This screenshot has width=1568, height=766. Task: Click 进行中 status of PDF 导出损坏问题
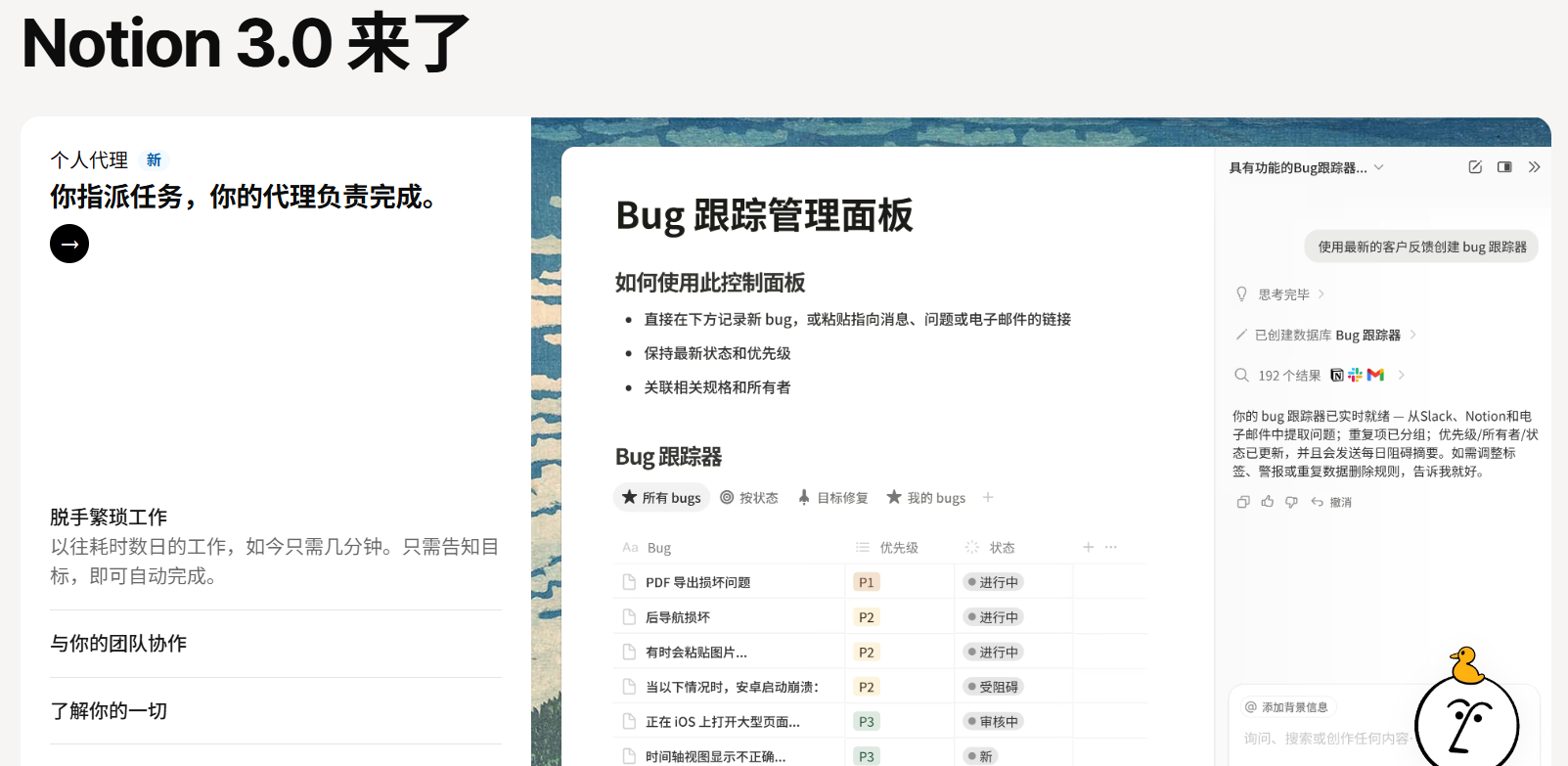[993, 582]
